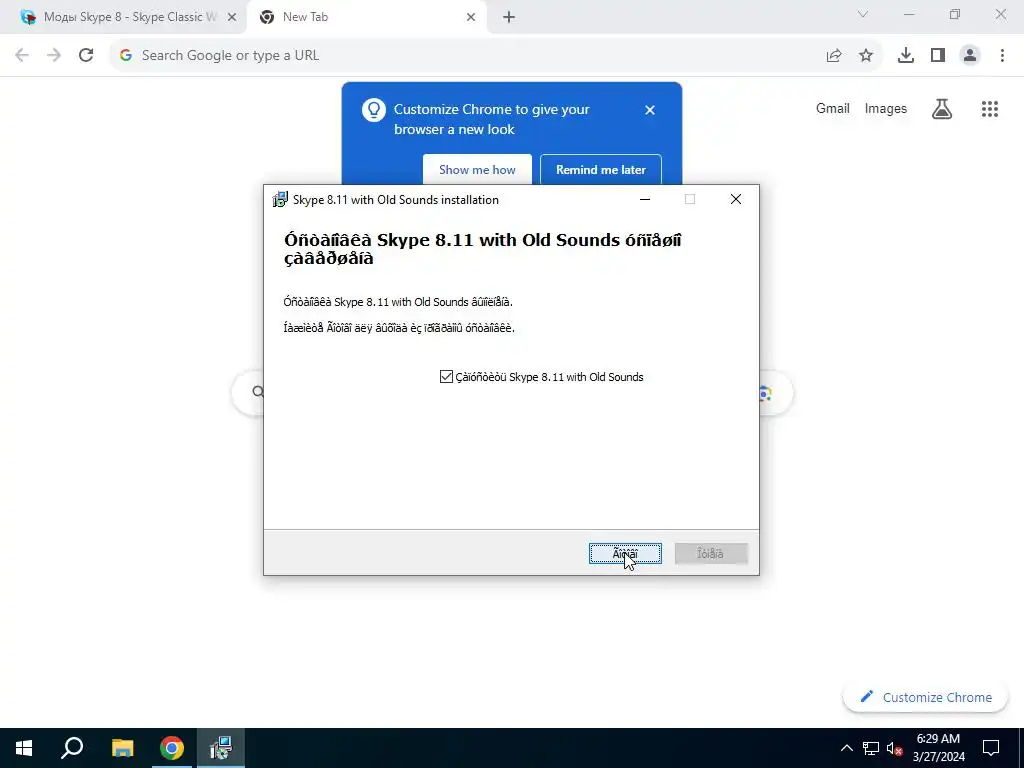
Task: Bookmark this tab star icon
Action: (x=866, y=56)
